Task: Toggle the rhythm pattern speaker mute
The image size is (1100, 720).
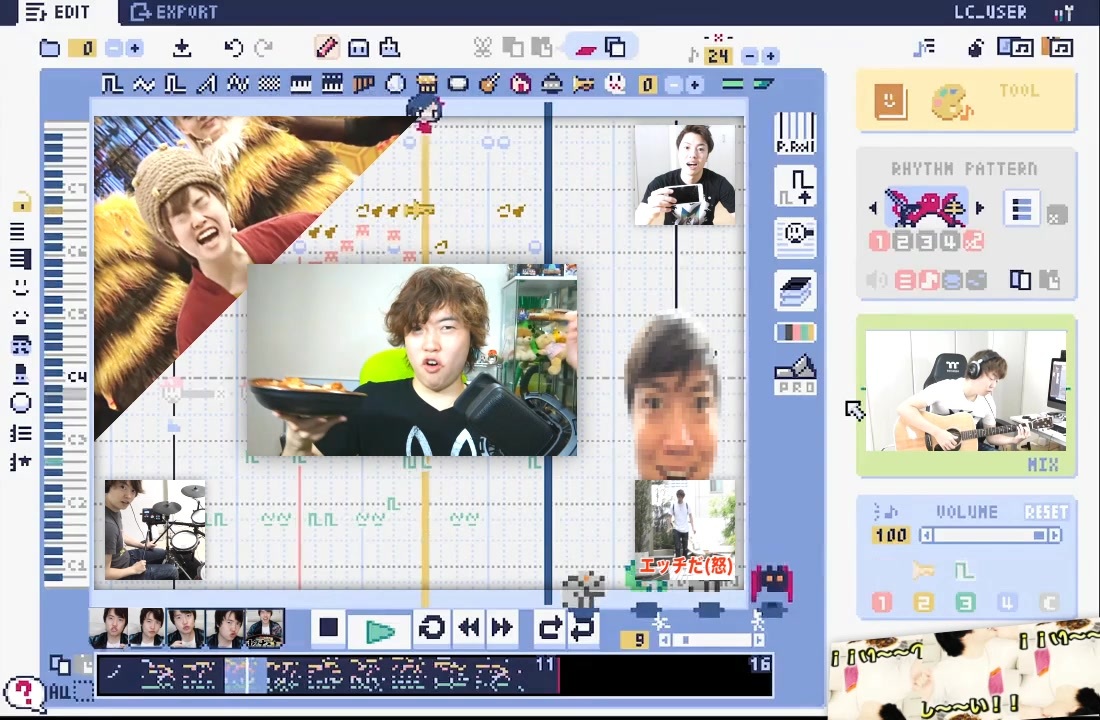Action: [877, 280]
